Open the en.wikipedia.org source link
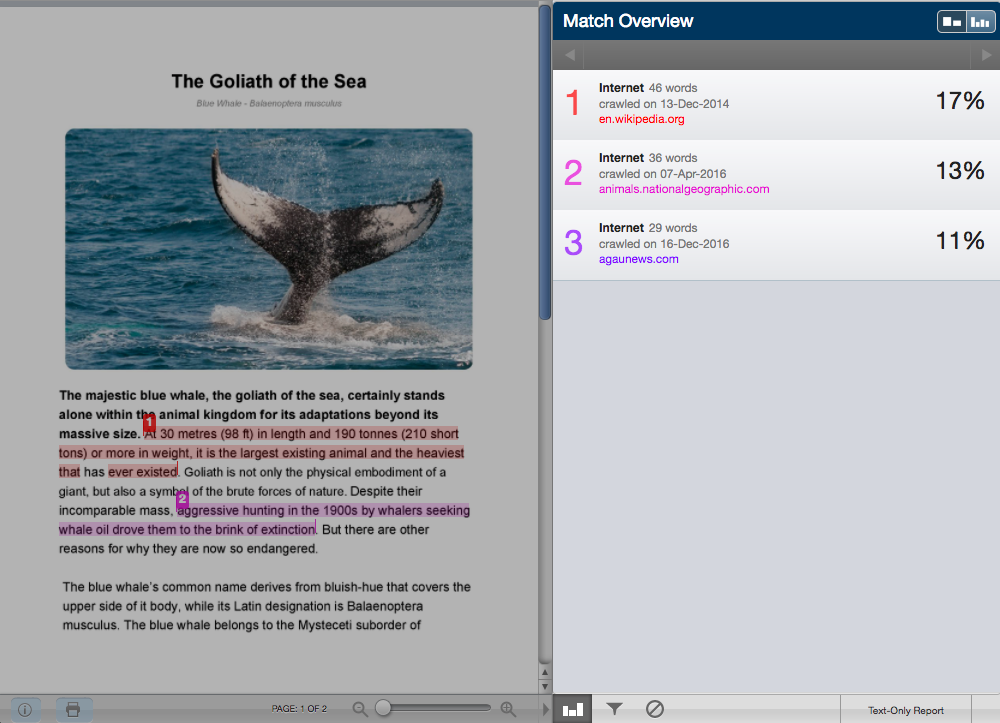Screen dimensions: 1000x723 coord(642,119)
